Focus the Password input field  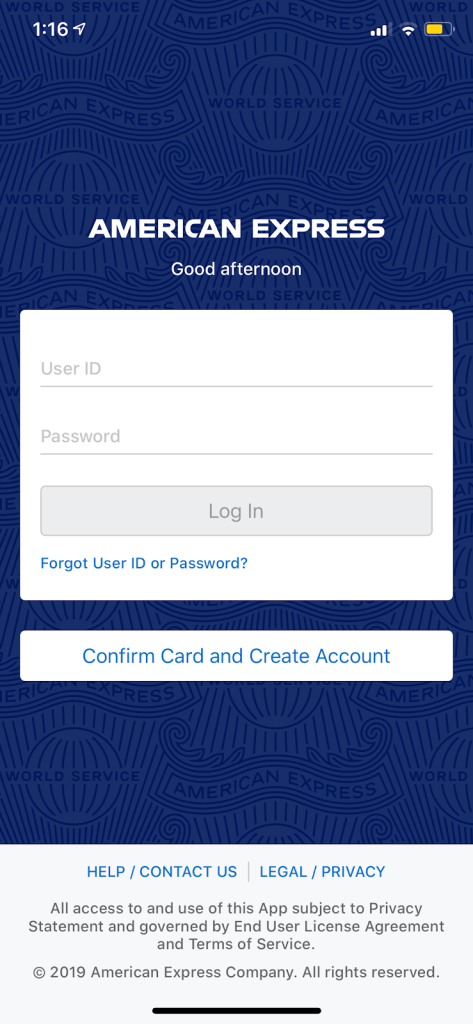(236, 436)
